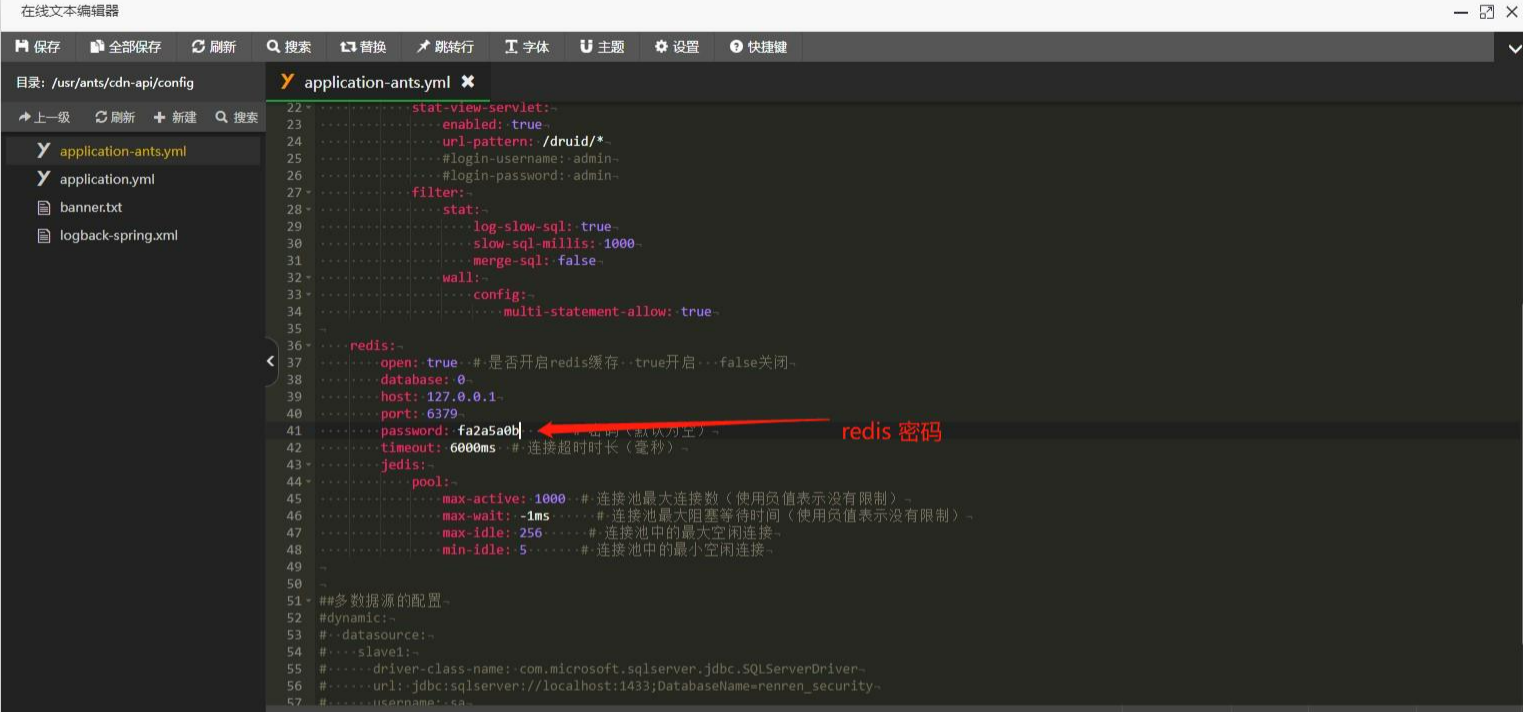The height and width of the screenshot is (712, 1523).
Task: Open the 字体 font settings
Action: [x=527, y=46]
